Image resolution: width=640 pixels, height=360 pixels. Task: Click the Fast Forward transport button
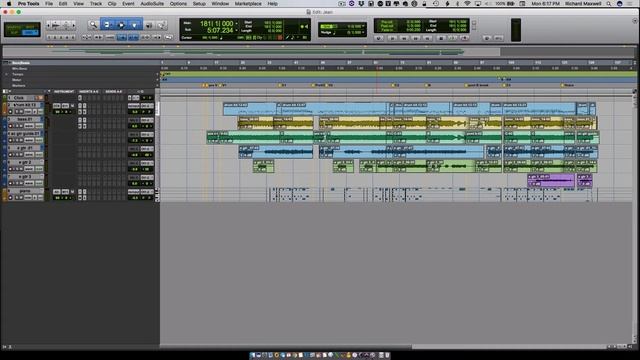(416, 38)
